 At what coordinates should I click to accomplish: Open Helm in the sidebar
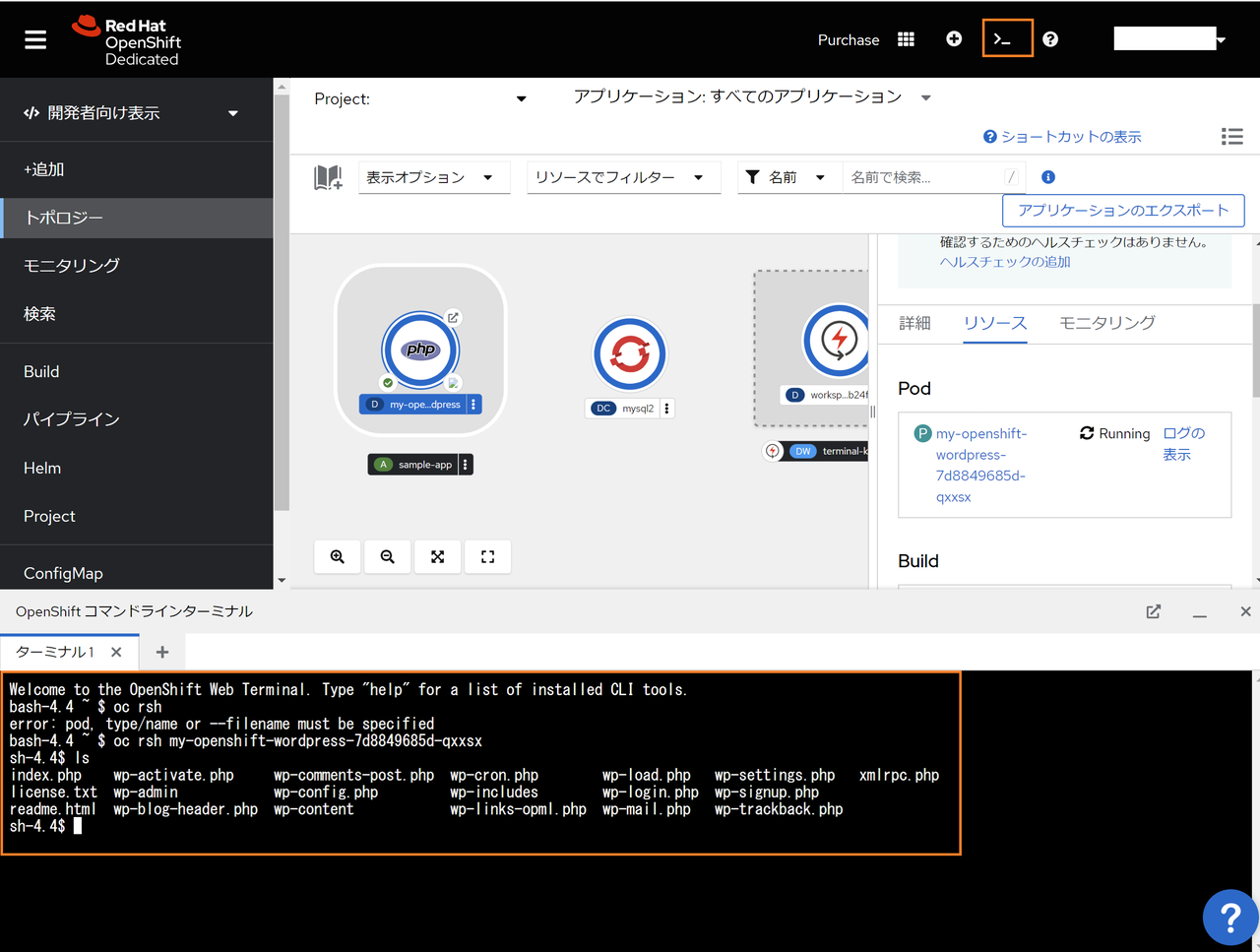(137, 468)
